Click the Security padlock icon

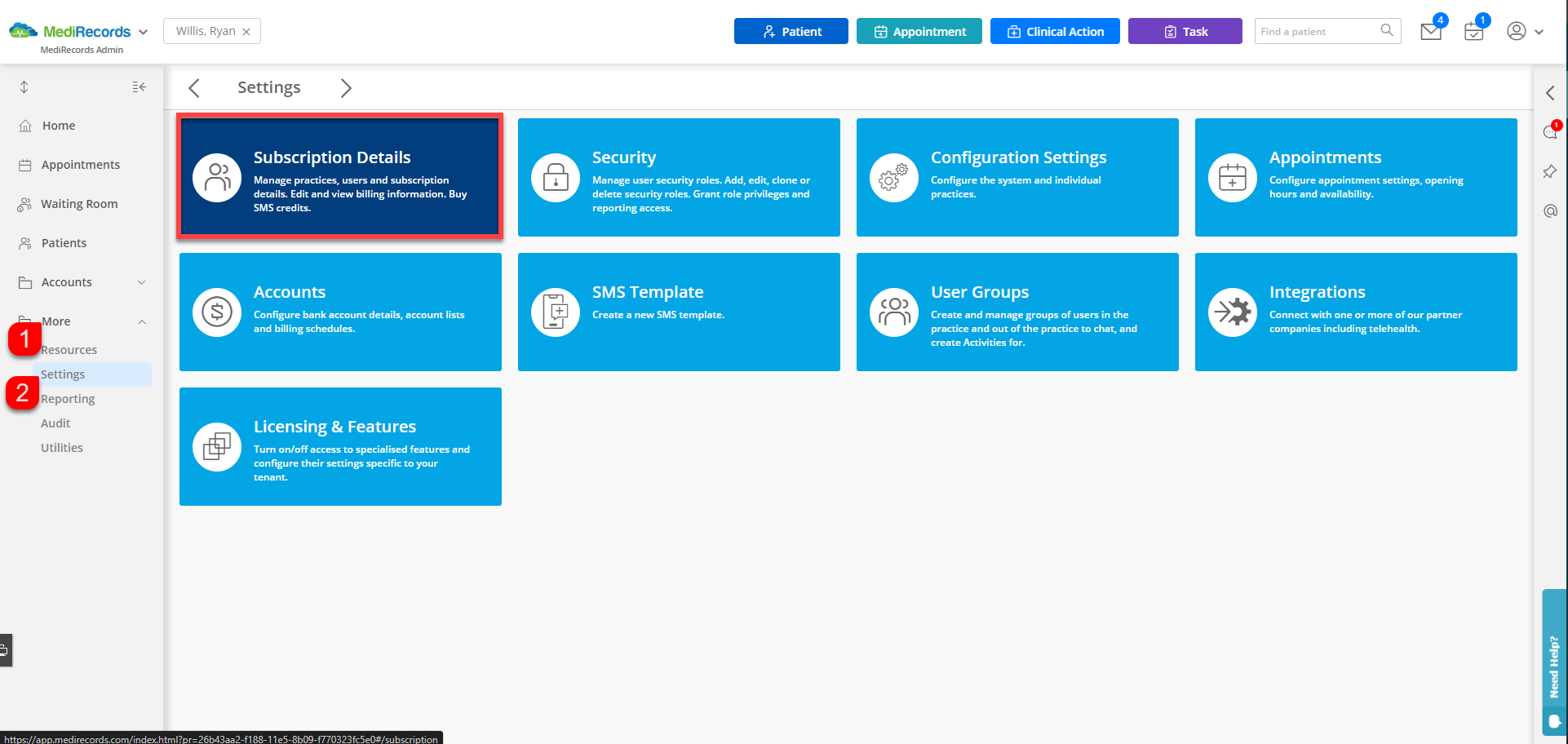(556, 177)
